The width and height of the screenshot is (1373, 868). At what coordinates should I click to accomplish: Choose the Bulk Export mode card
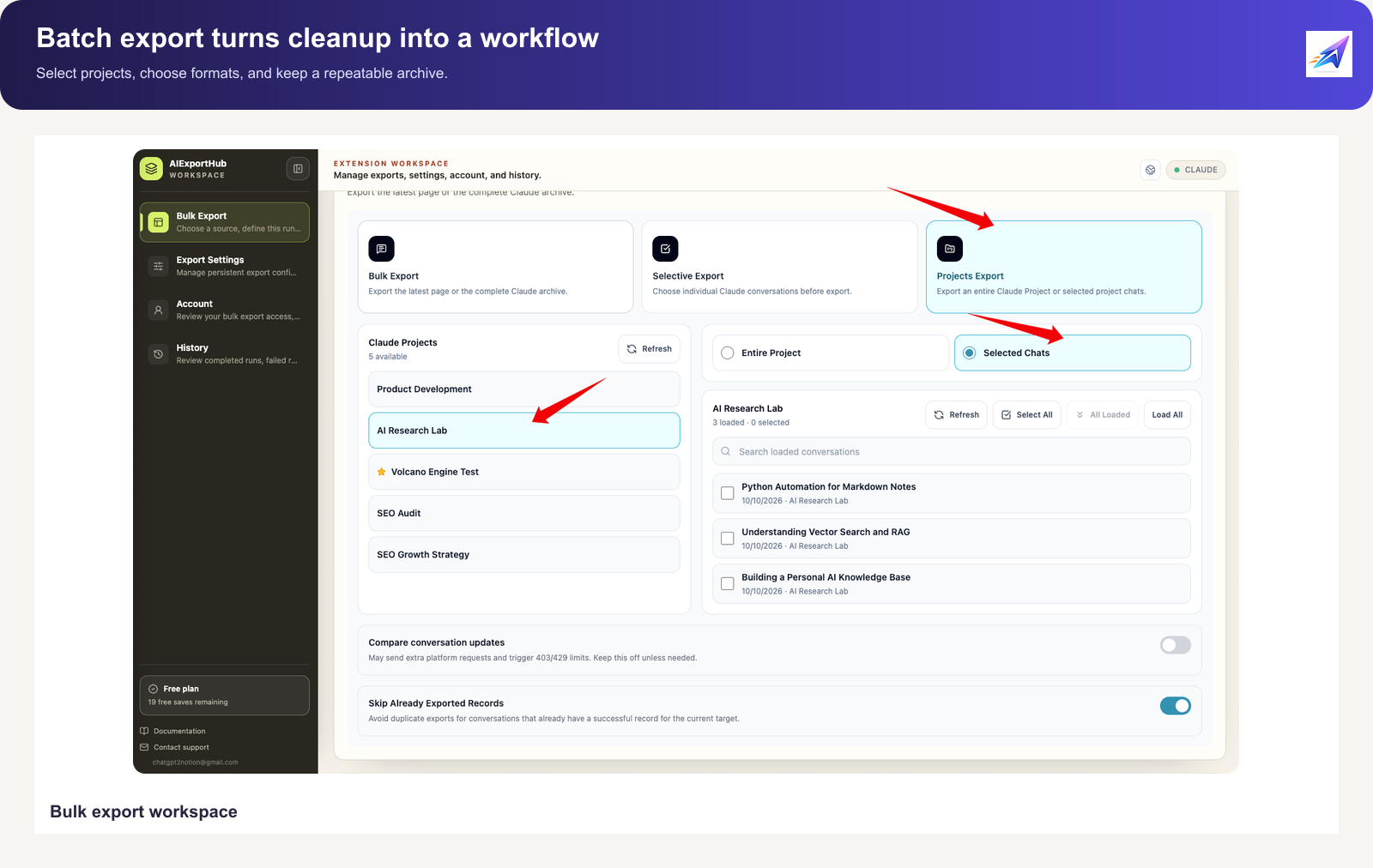pos(496,267)
